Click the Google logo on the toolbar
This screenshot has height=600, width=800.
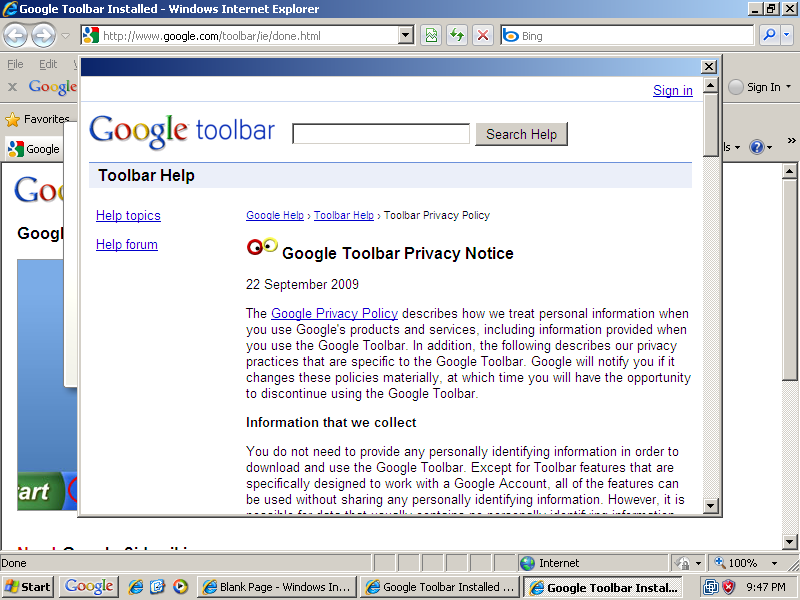[53, 87]
